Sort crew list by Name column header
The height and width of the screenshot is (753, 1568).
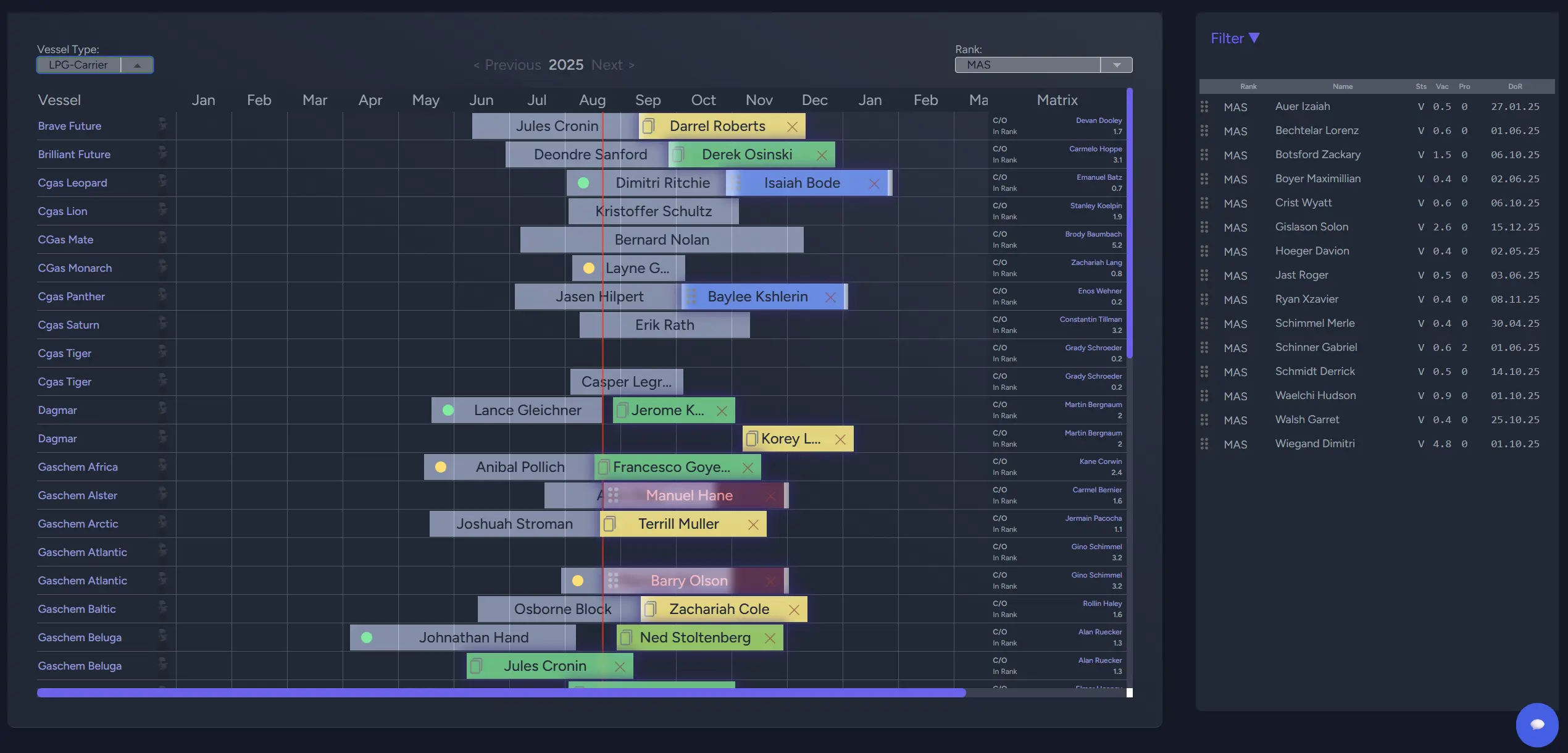(x=1342, y=86)
